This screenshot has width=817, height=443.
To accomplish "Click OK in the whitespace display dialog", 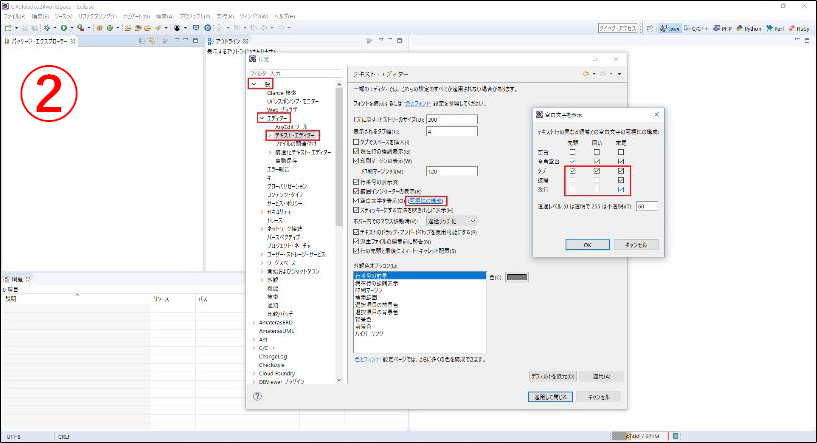I will [586, 243].
